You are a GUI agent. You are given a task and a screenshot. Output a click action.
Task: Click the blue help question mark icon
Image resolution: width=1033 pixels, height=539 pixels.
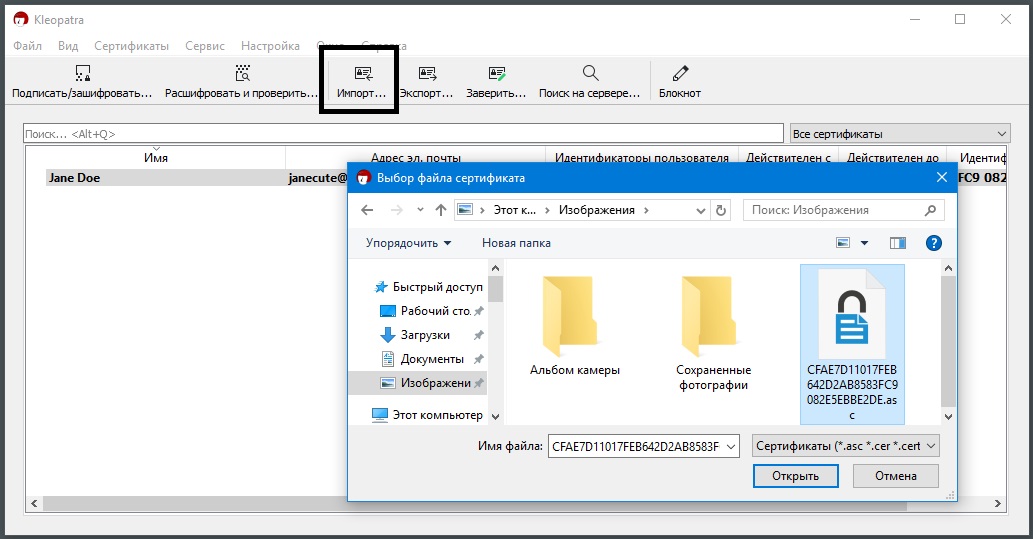933,243
